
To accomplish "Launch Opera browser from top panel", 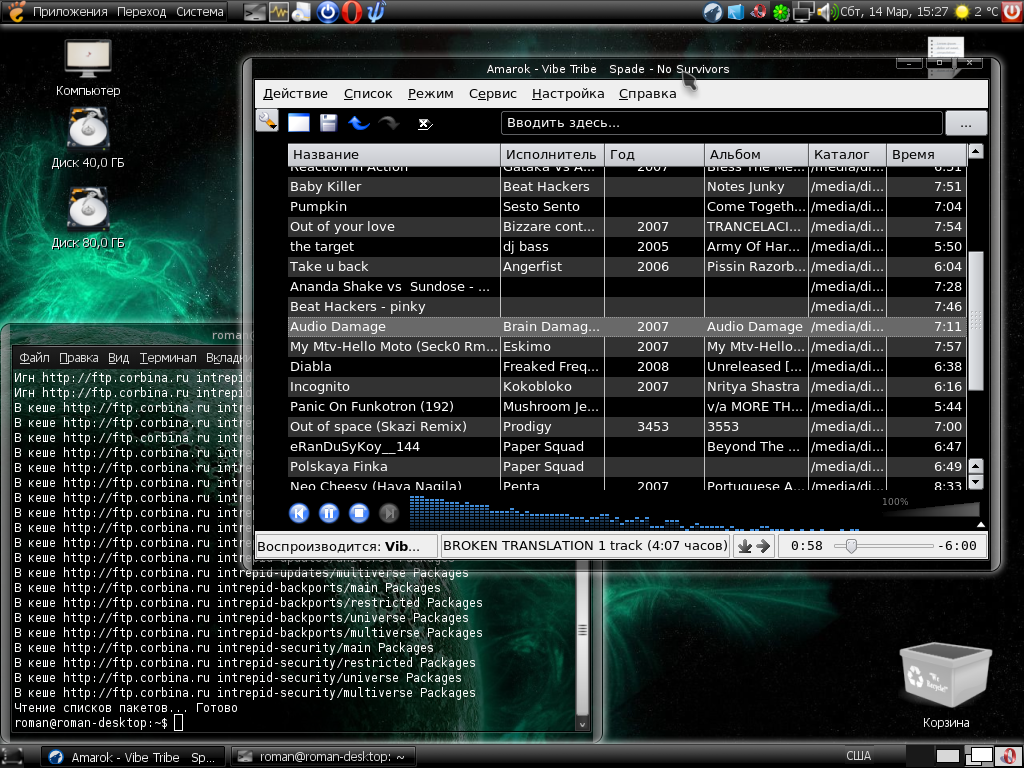I will point(352,12).
